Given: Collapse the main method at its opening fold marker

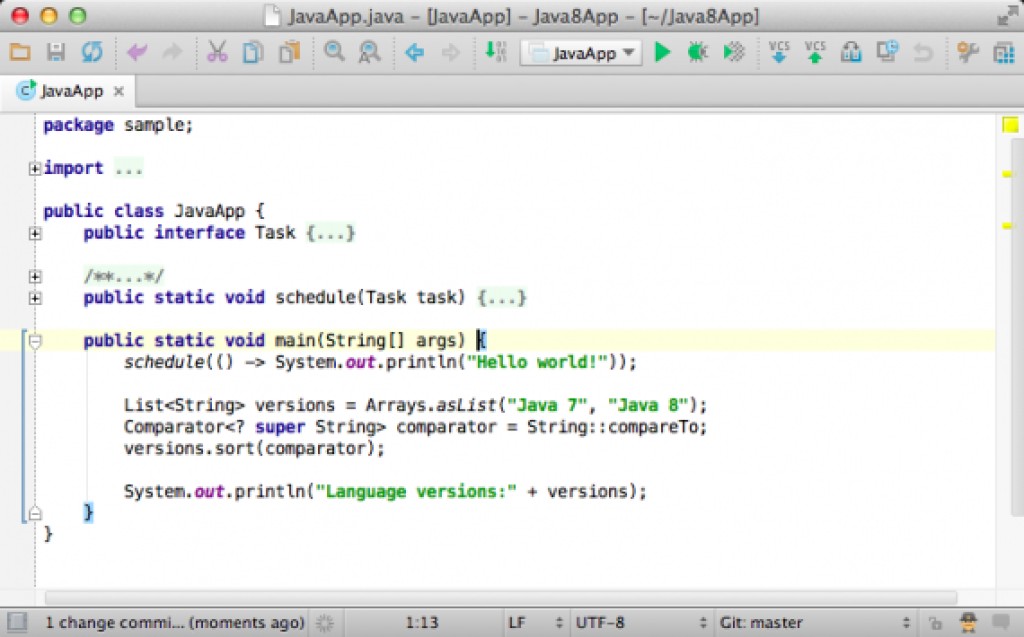Looking at the screenshot, I should point(35,341).
